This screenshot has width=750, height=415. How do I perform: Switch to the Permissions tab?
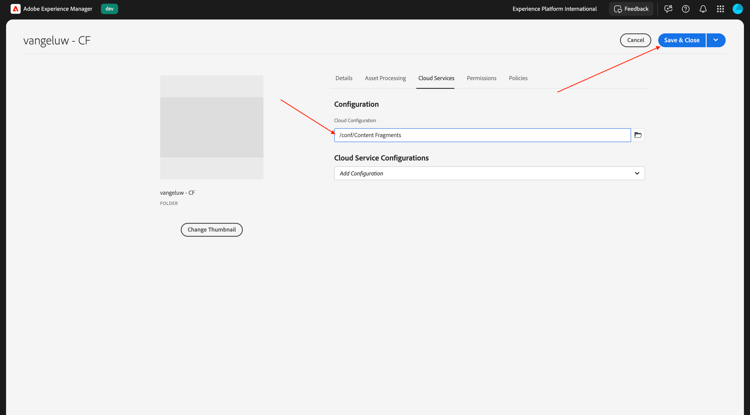point(481,78)
